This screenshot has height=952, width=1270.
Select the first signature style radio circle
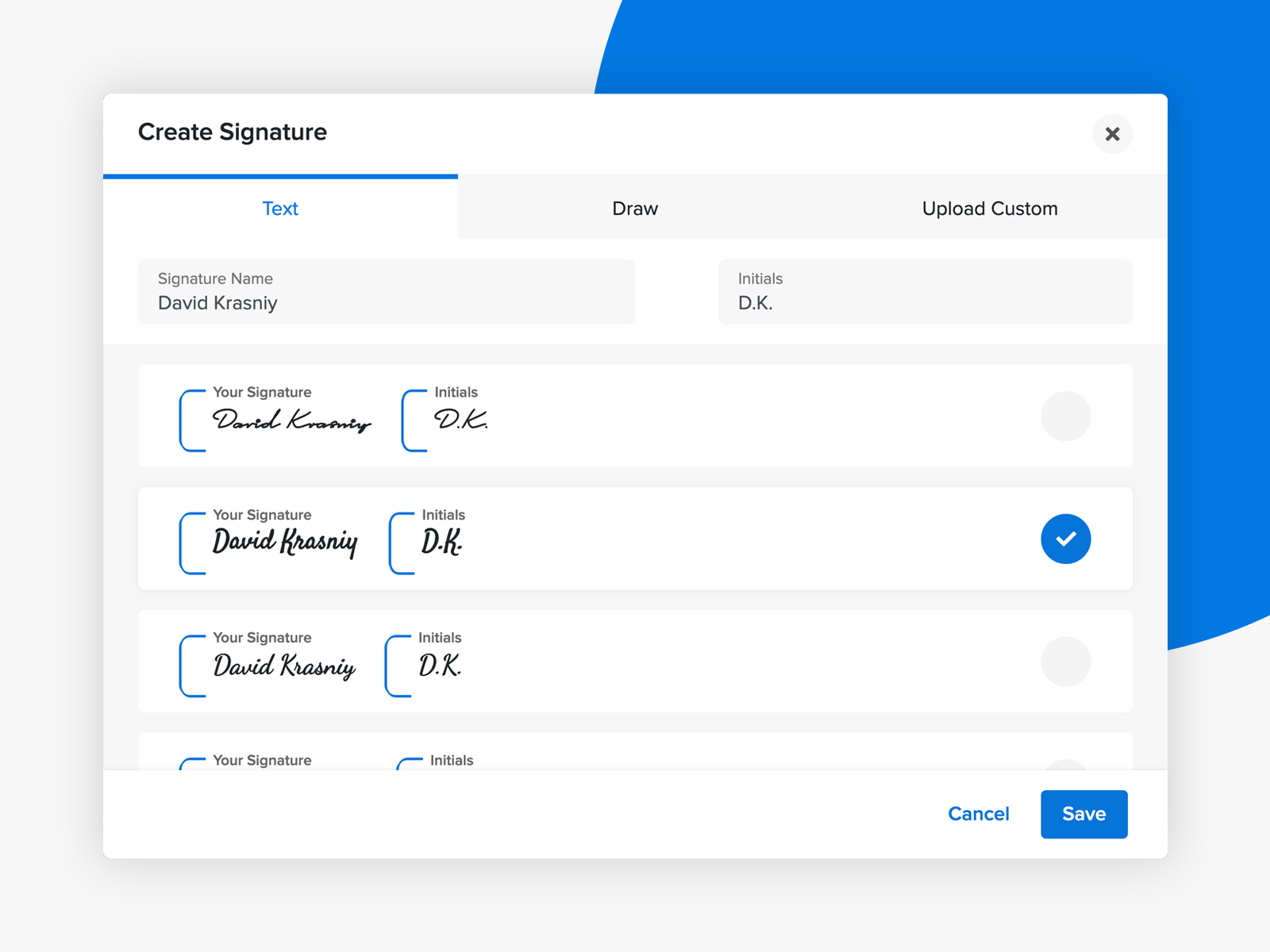[x=1066, y=416]
